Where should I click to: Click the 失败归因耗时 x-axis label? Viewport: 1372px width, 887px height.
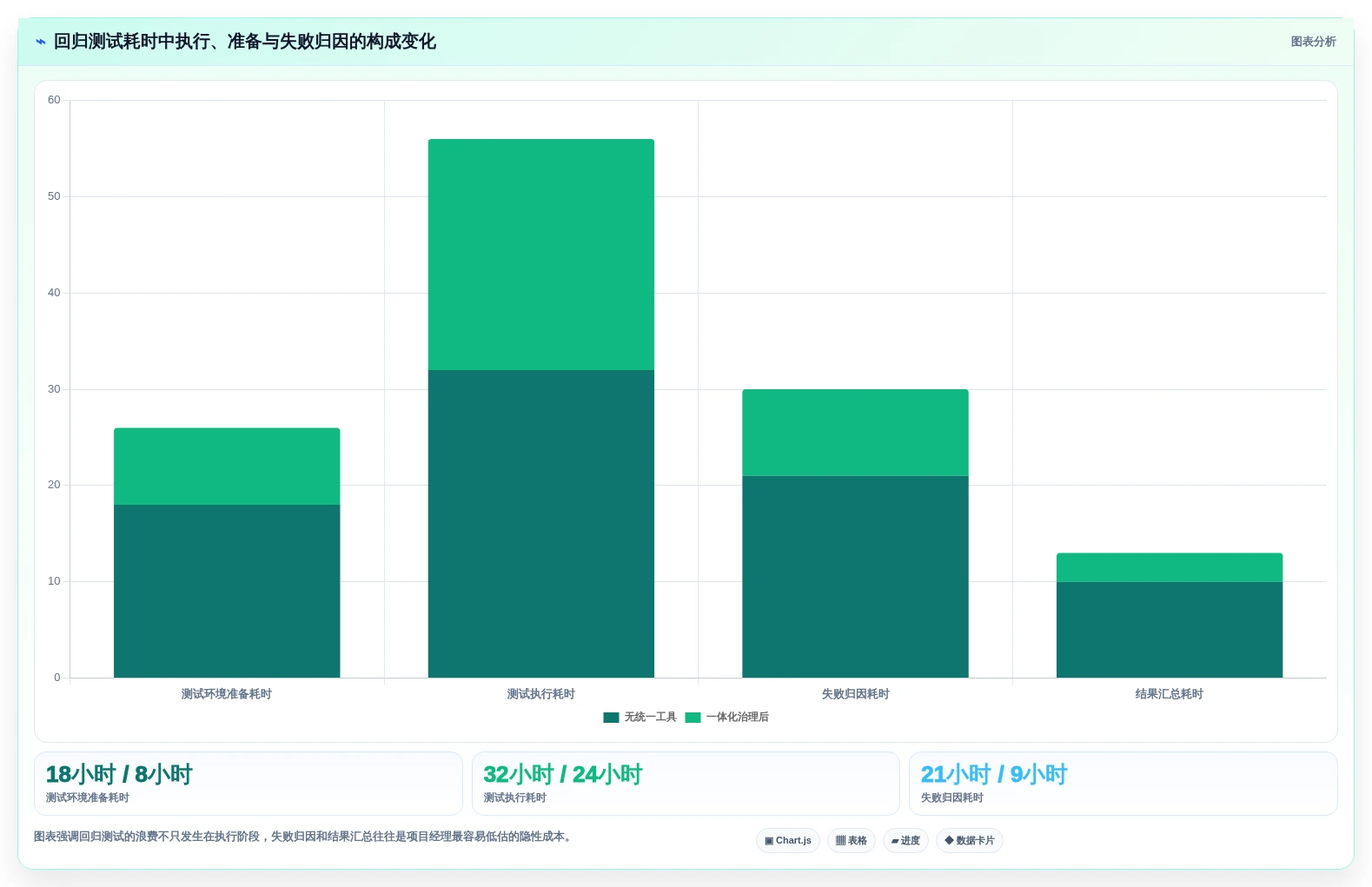[855, 694]
